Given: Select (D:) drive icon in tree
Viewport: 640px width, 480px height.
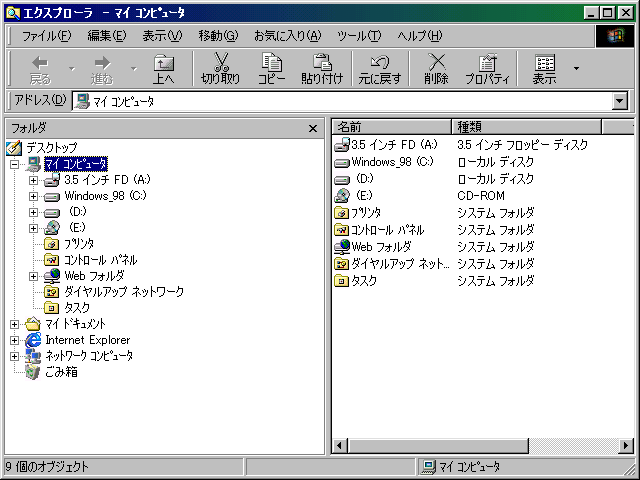Looking at the screenshot, I should pyautogui.click(x=52, y=213).
